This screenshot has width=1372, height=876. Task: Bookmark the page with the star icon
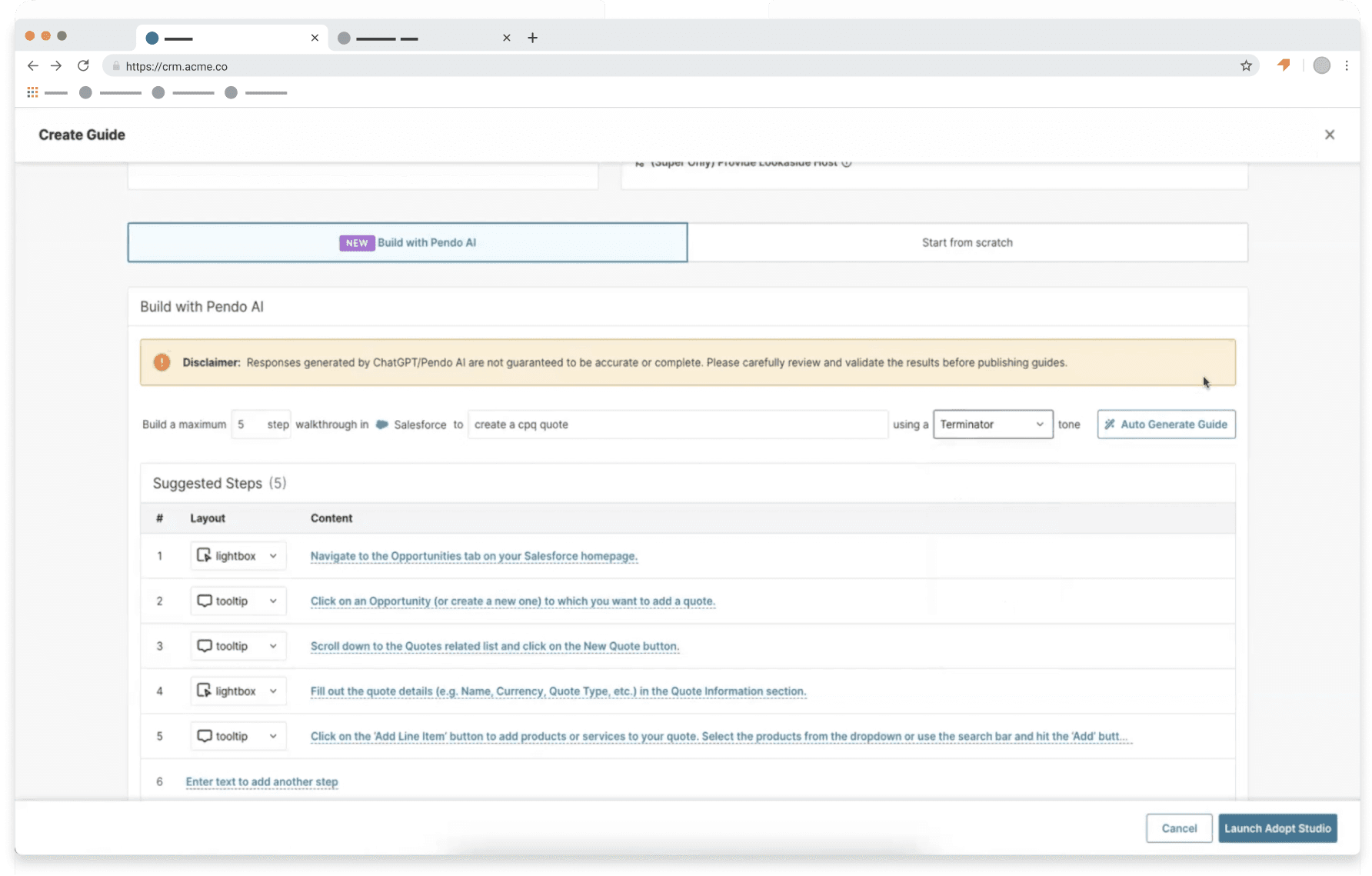click(1246, 66)
